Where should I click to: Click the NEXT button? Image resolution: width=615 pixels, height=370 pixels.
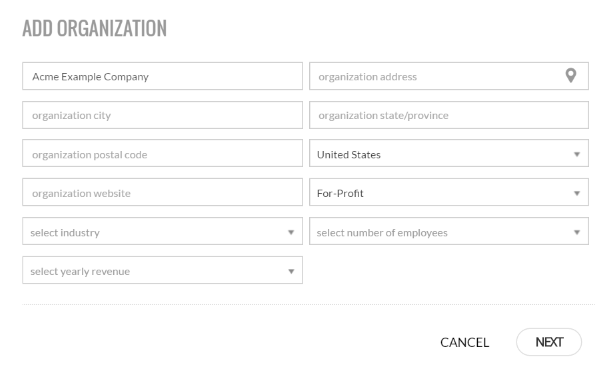click(549, 342)
